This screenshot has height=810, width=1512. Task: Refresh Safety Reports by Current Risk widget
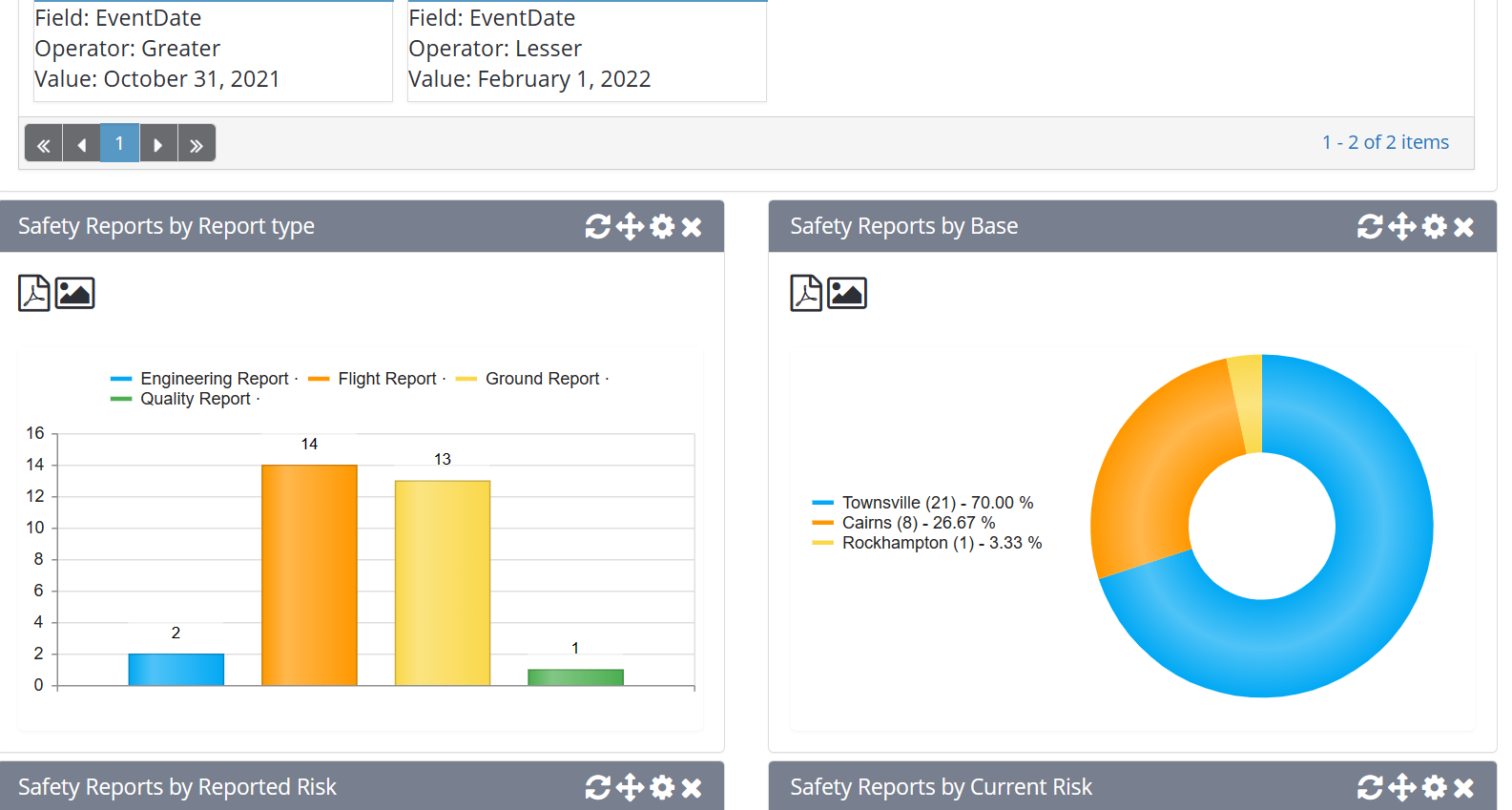click(1370, 787)
